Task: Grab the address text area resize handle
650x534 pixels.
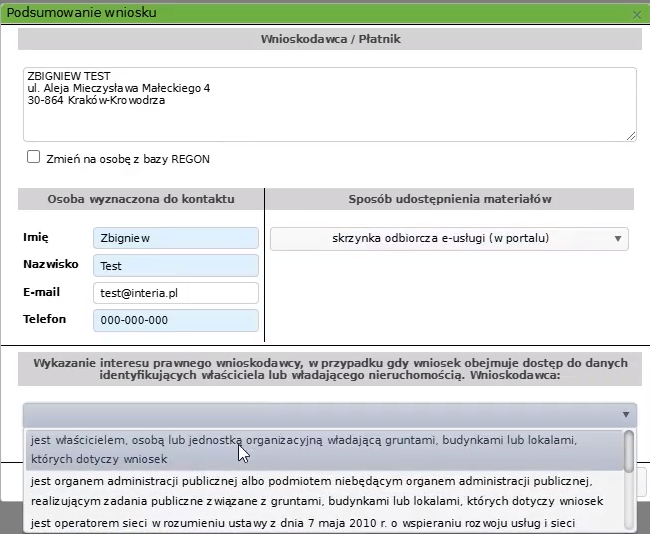Action: [631, 136]
